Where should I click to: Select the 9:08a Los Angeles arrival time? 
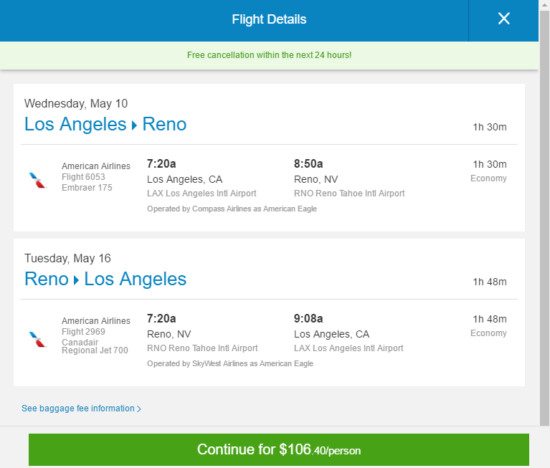(x=308, y=319)
